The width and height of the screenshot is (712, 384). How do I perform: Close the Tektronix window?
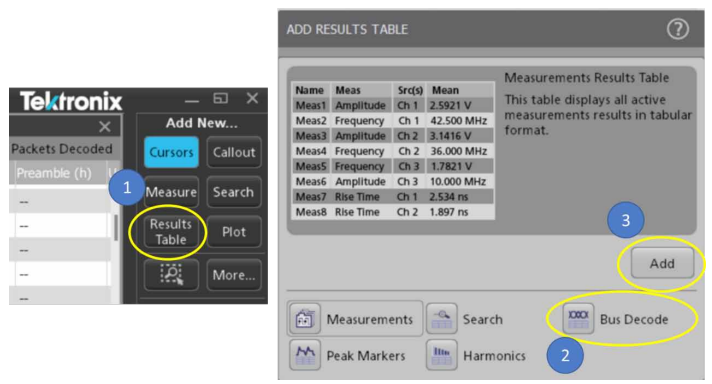[252, 98]
